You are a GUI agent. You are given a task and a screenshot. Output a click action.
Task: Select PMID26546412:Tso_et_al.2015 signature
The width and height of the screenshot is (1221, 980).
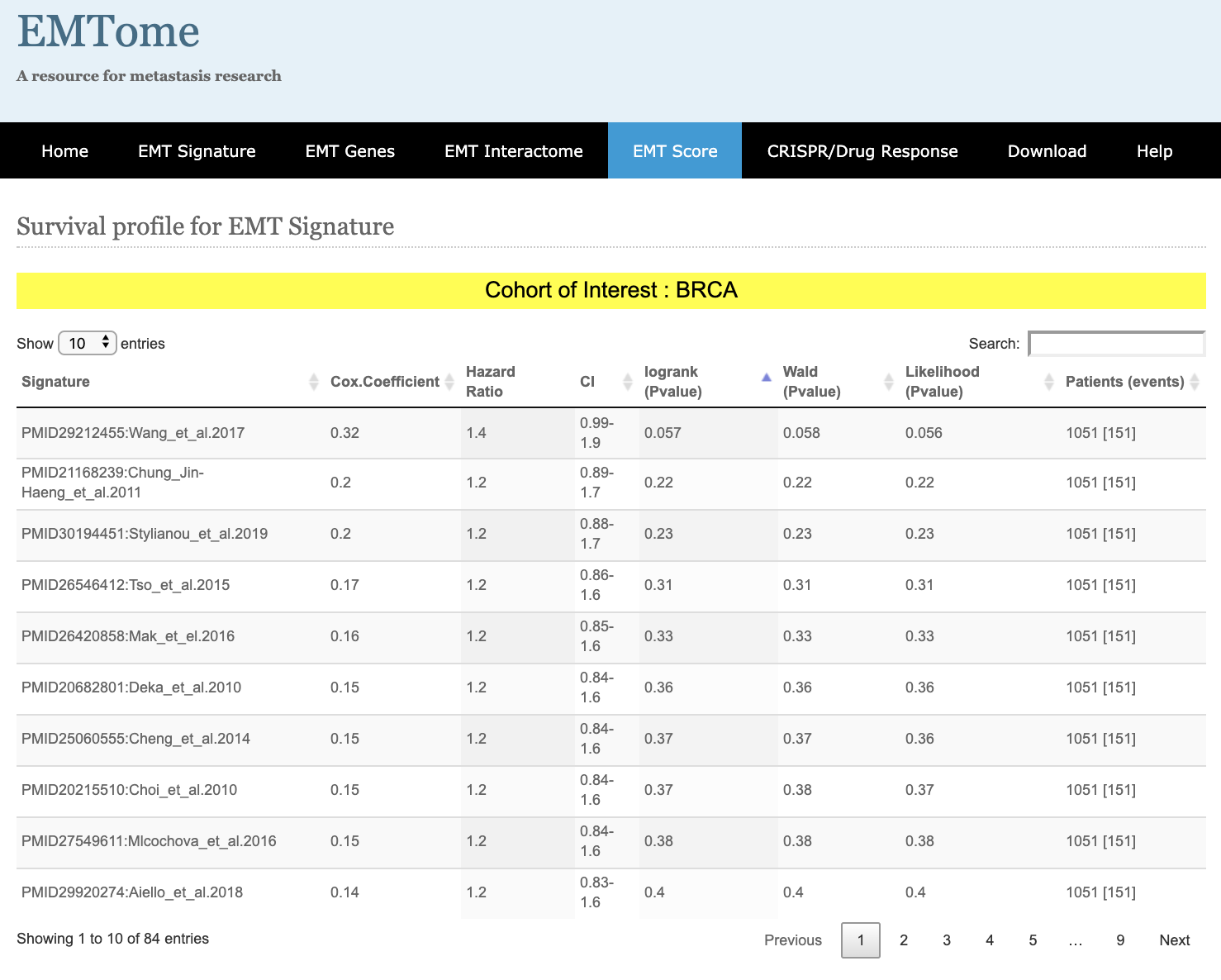tap(126, 585)
